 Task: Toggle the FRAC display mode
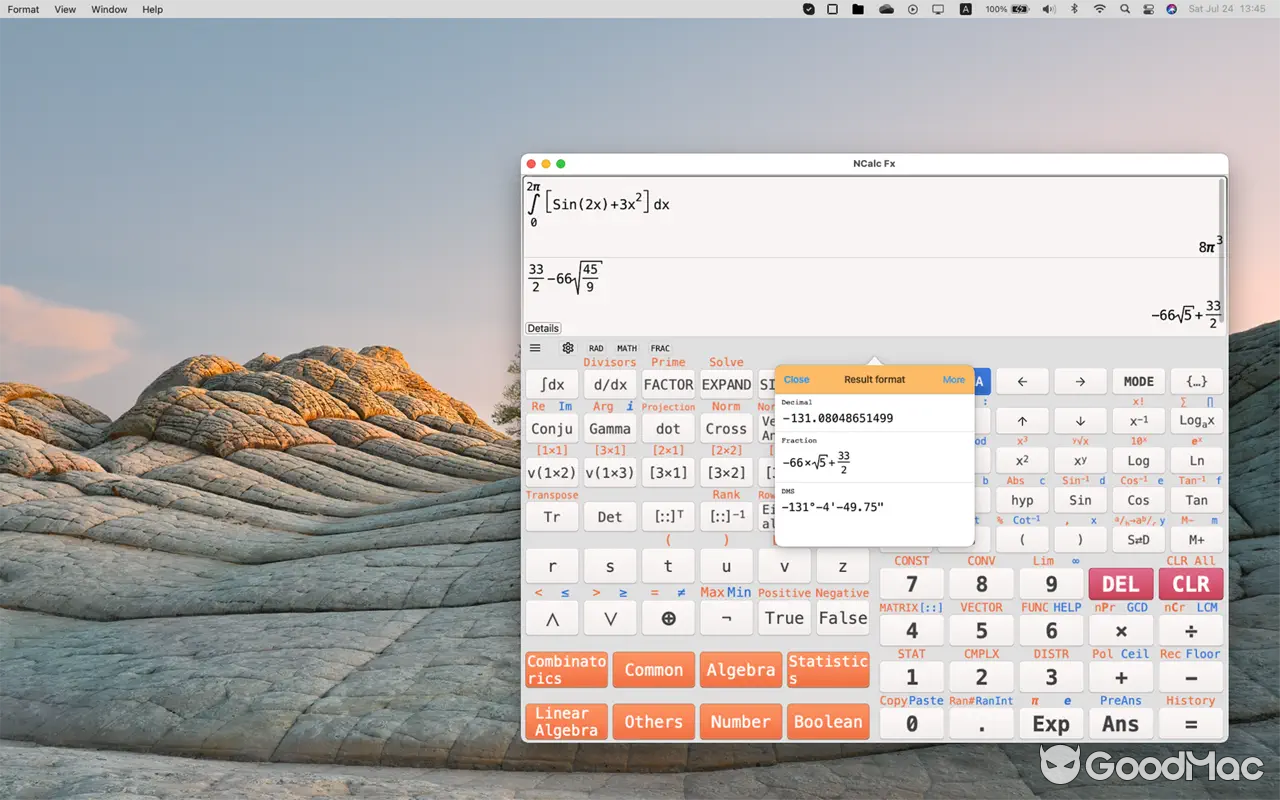tap(660, 348)
